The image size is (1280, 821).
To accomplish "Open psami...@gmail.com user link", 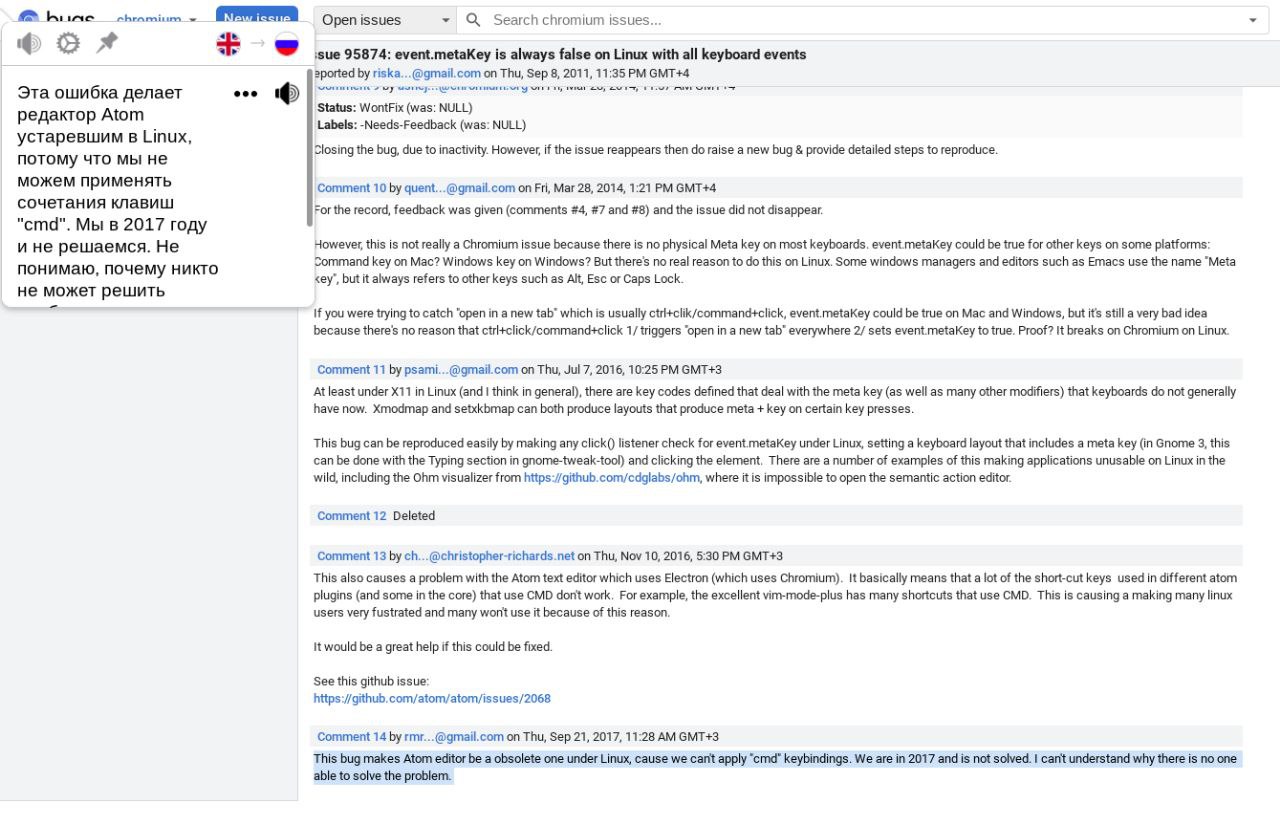I will coord(461,369).
